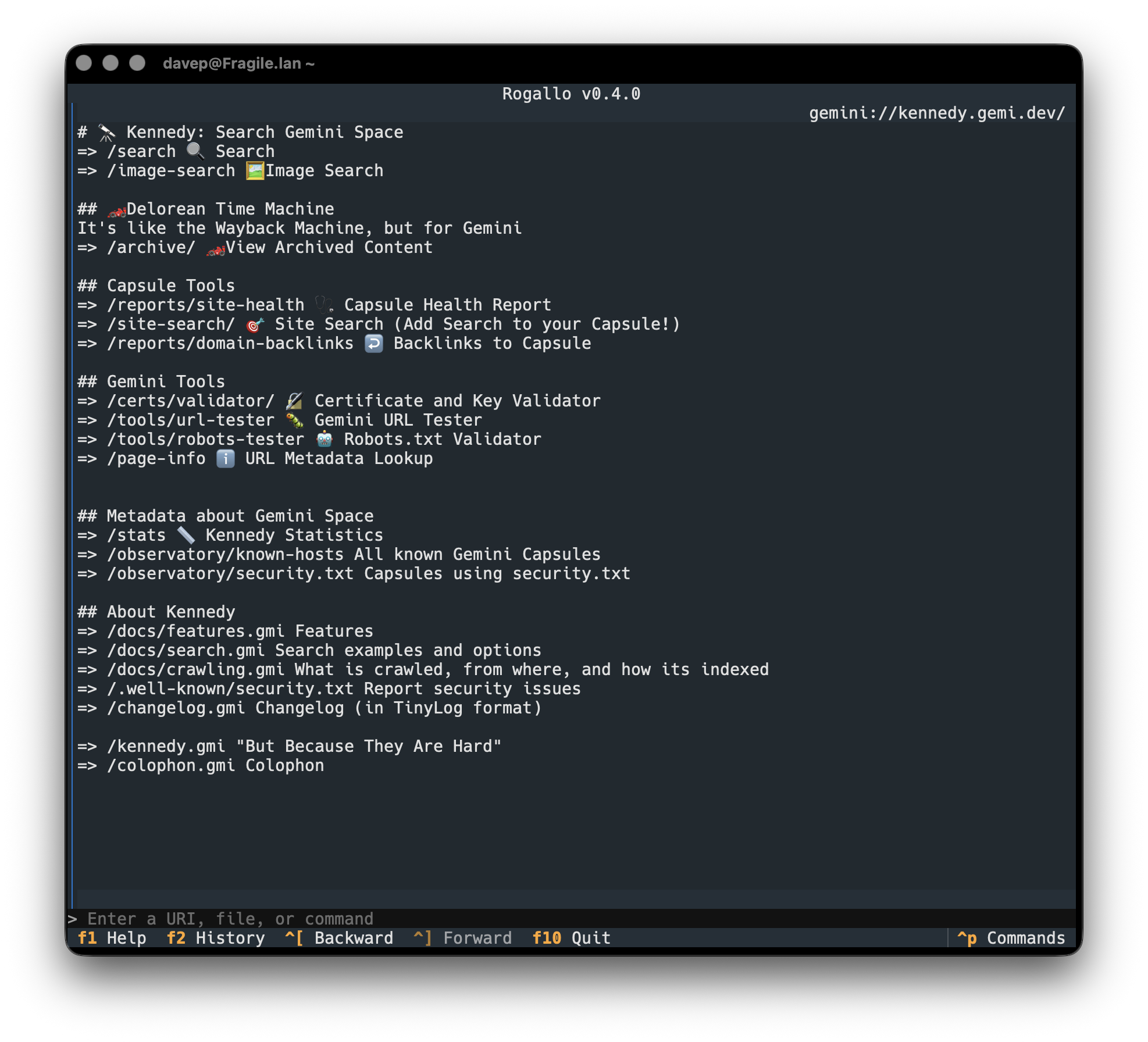Image resolution: width=1148 pixels, height=1042 pixels.
Task: Open /certs/validator/ Certificate and Key Validator
Action: coord(339,401)
